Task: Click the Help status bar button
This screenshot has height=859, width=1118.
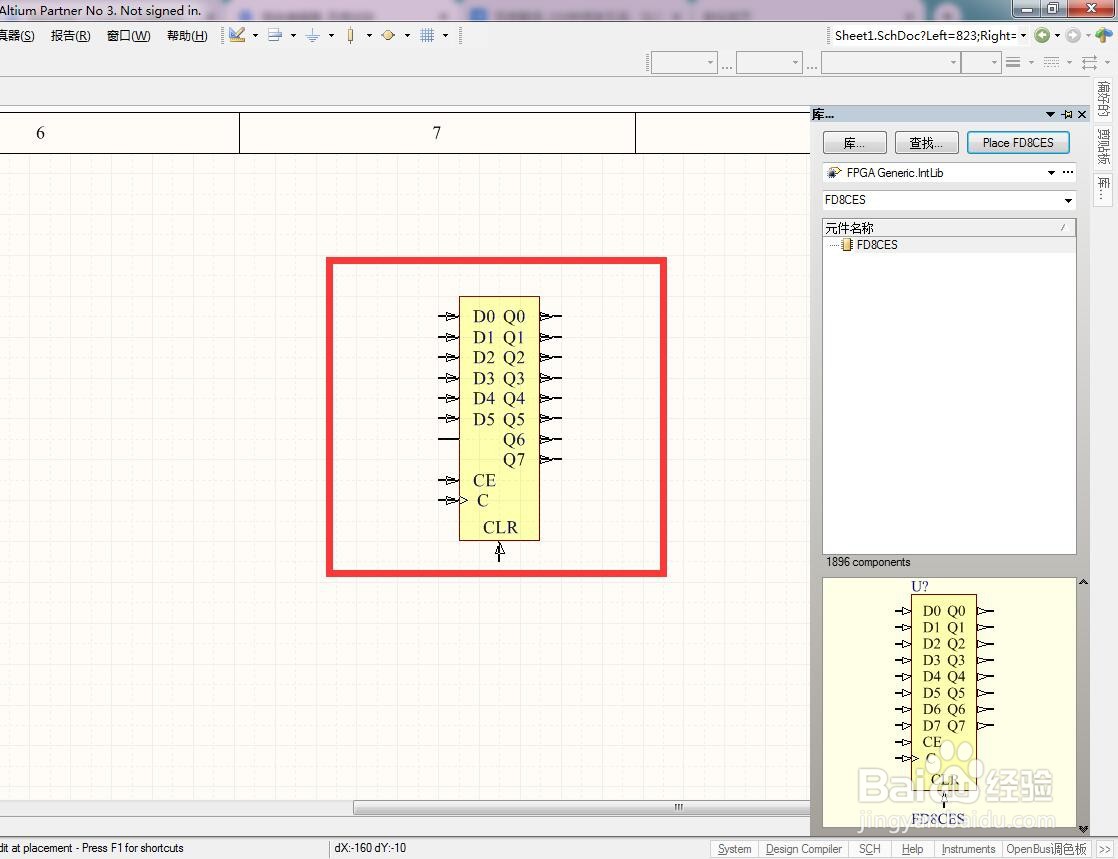Action: [x=912, y=849]
